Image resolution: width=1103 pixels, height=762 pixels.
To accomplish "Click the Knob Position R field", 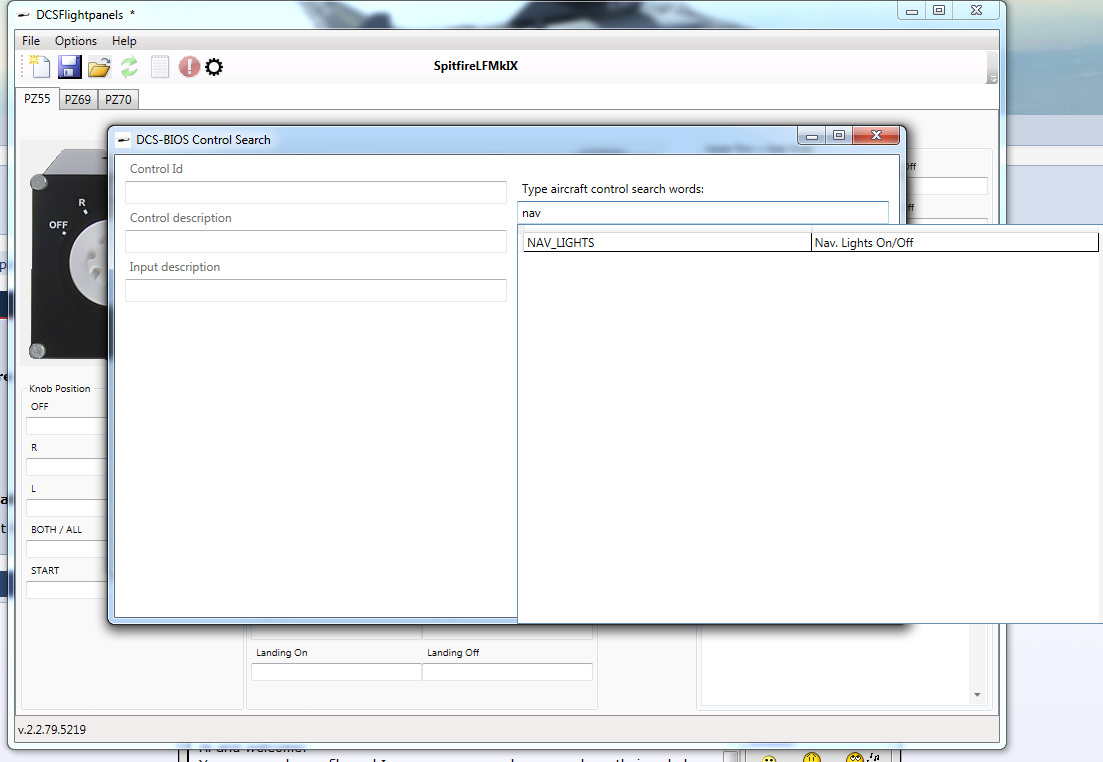I will (67, 466).
